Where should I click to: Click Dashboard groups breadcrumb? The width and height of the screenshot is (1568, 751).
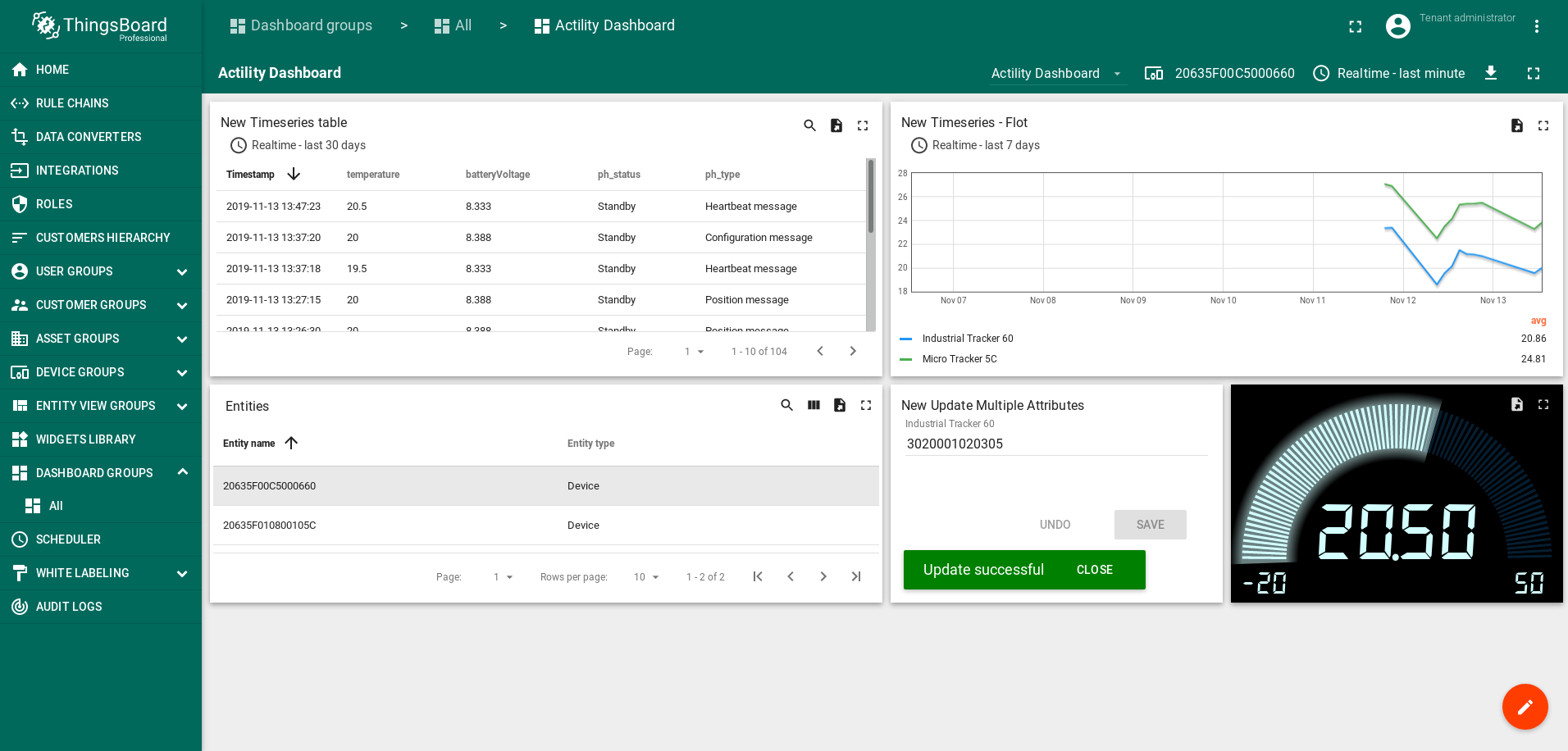click(x=301, y=25)
